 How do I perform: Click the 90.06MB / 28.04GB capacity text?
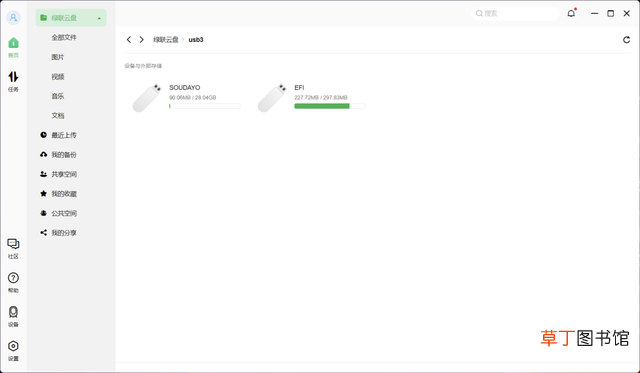[x=193, y=98]
